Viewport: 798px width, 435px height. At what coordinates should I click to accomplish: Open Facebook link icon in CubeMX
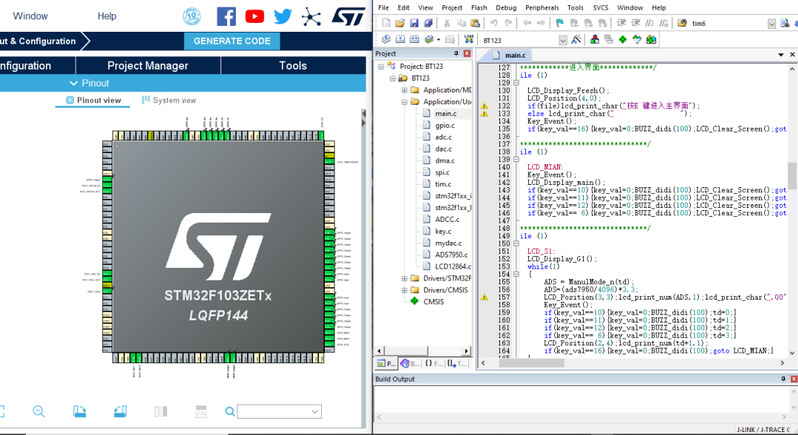[226, 16]
